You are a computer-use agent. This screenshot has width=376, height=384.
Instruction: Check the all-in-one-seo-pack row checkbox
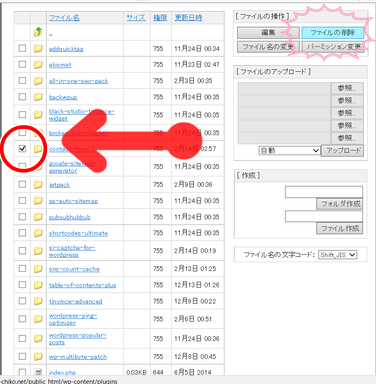click(x=22, y=81)
